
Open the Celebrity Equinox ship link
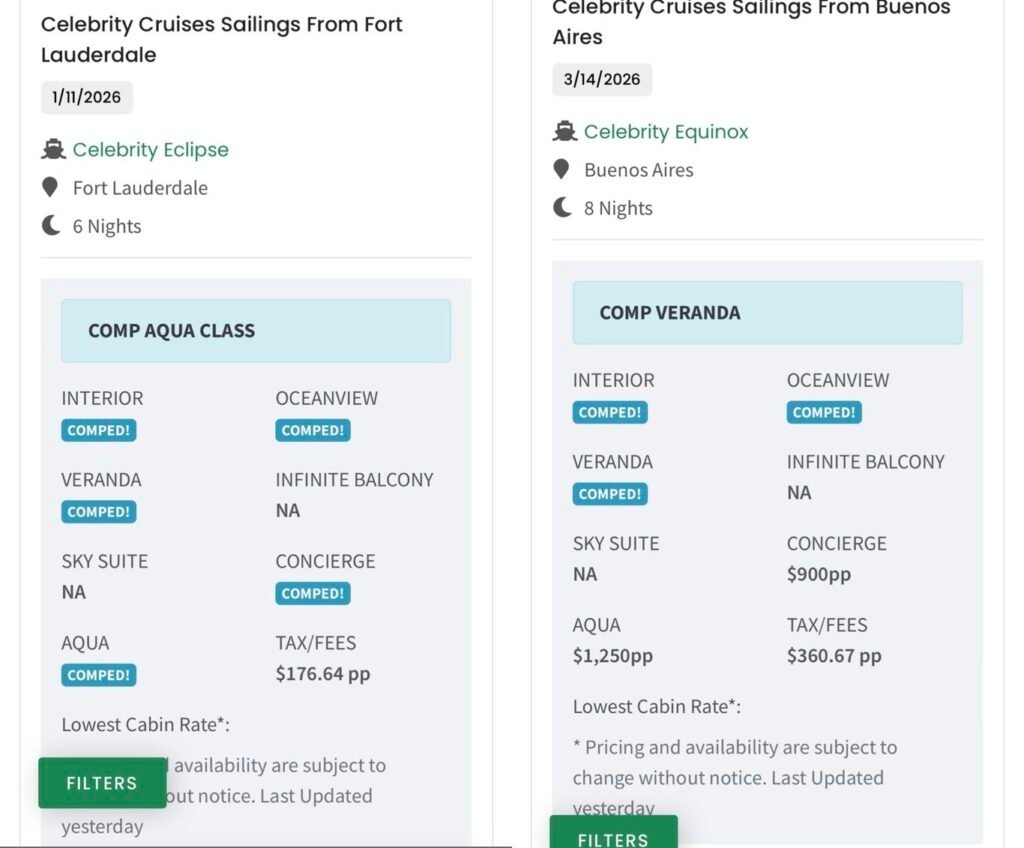pos(666,131)
